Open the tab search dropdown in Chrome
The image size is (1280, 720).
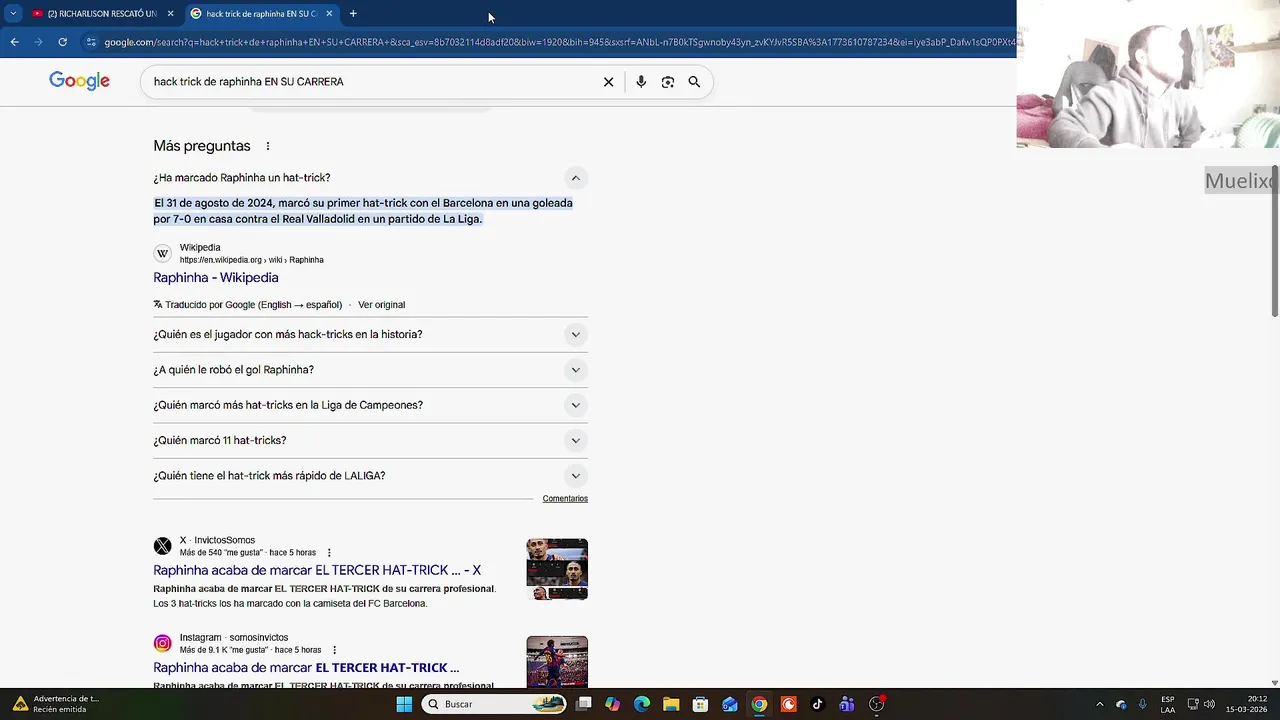tap(13, 14)
